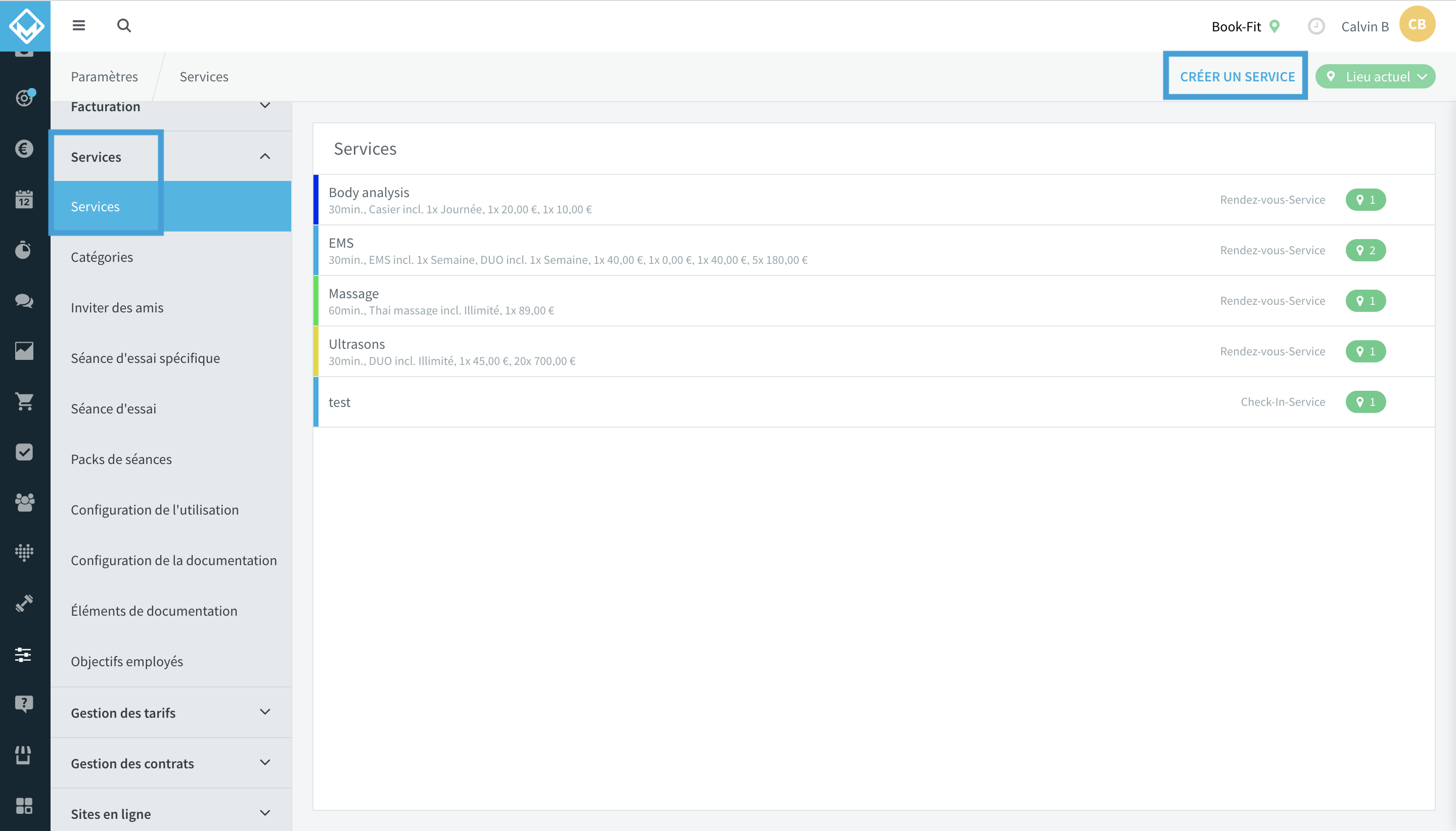The image size is (1456, 831).
Task: Open the stopwatch icon in sidebar
Action: [x=23, y=250]
